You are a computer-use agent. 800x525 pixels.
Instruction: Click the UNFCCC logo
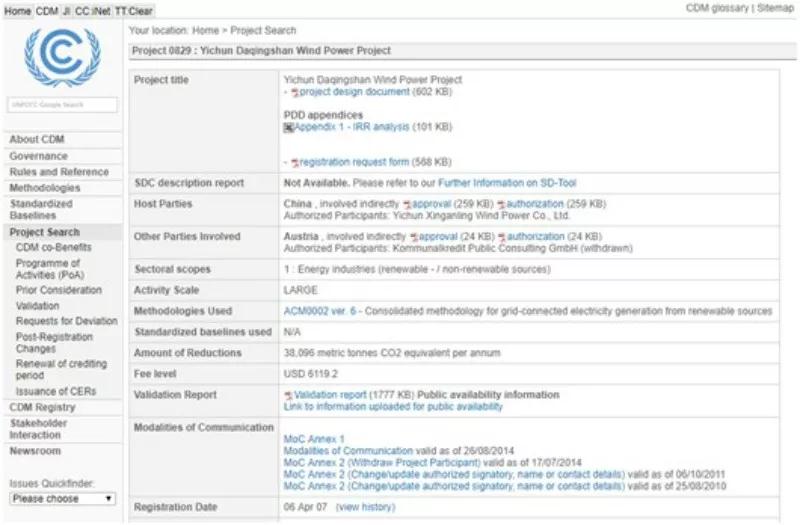click(62, 59)
